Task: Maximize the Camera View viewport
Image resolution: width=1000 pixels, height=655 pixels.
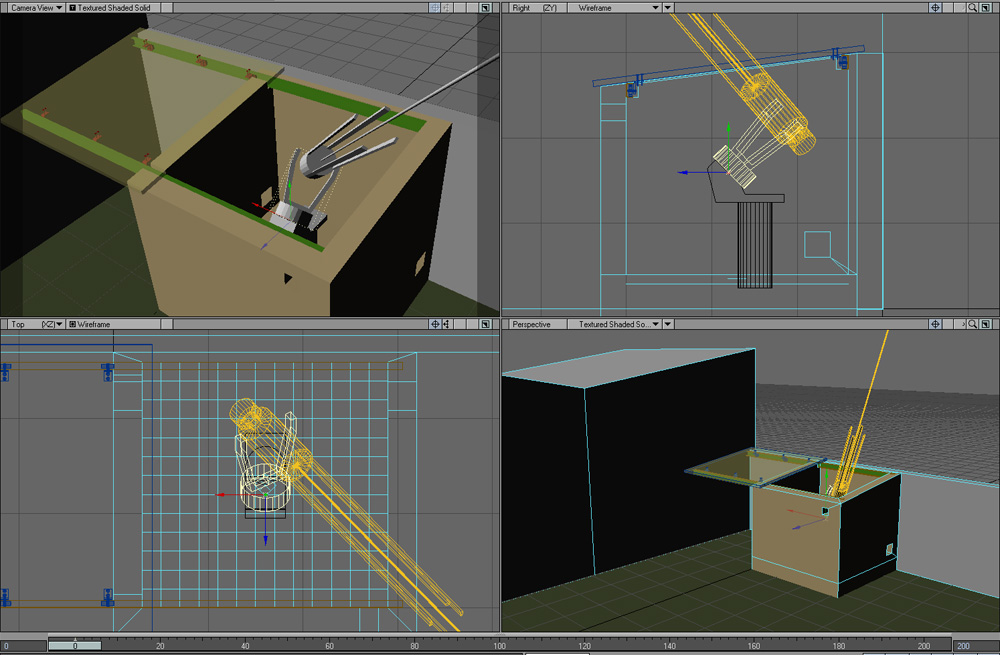Action: pos(485,7)
